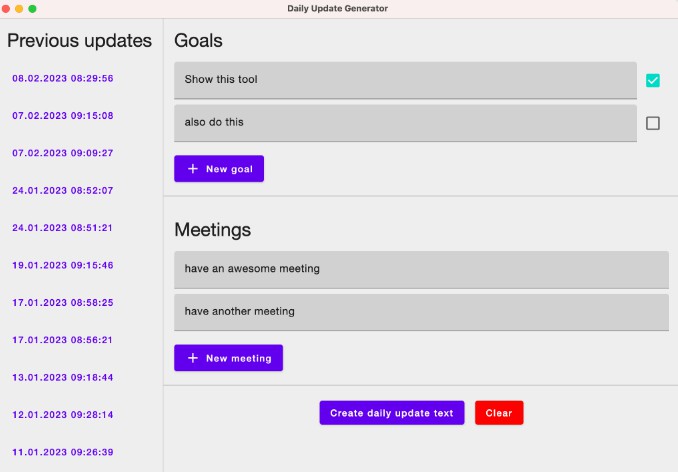Open update from 17.01.2023 08:58:25

tap(63, 303)
